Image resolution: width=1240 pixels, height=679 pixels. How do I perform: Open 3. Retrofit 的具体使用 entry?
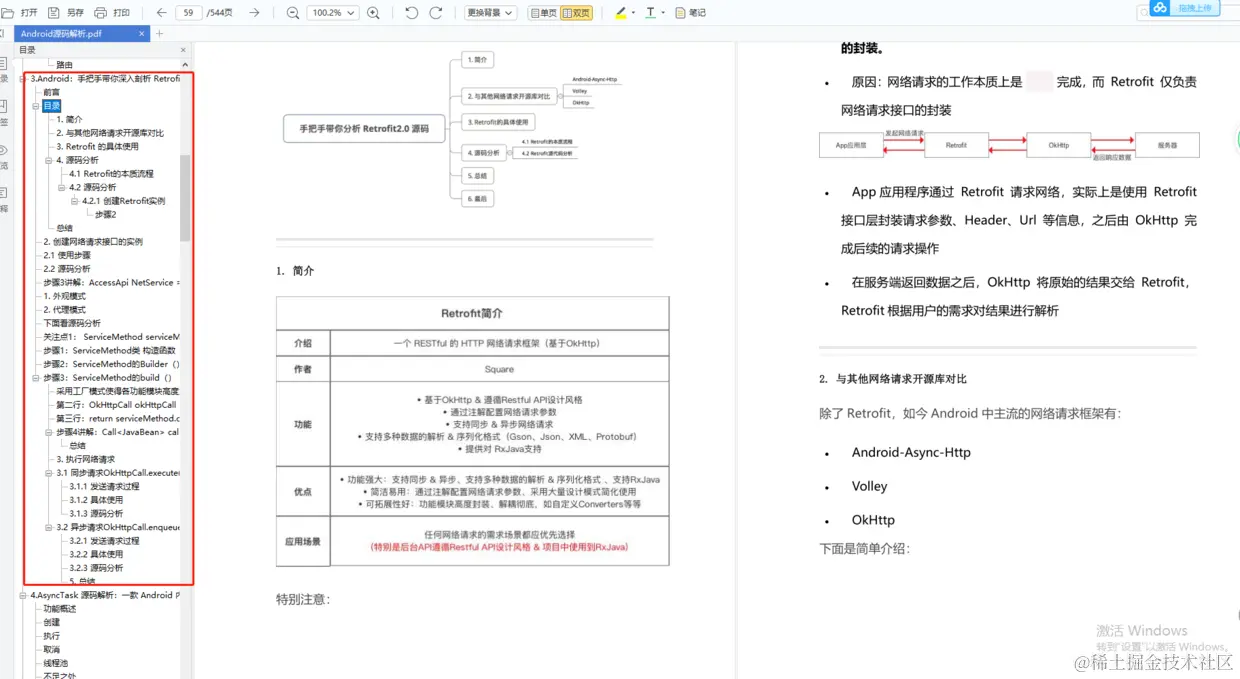[97, 146]
